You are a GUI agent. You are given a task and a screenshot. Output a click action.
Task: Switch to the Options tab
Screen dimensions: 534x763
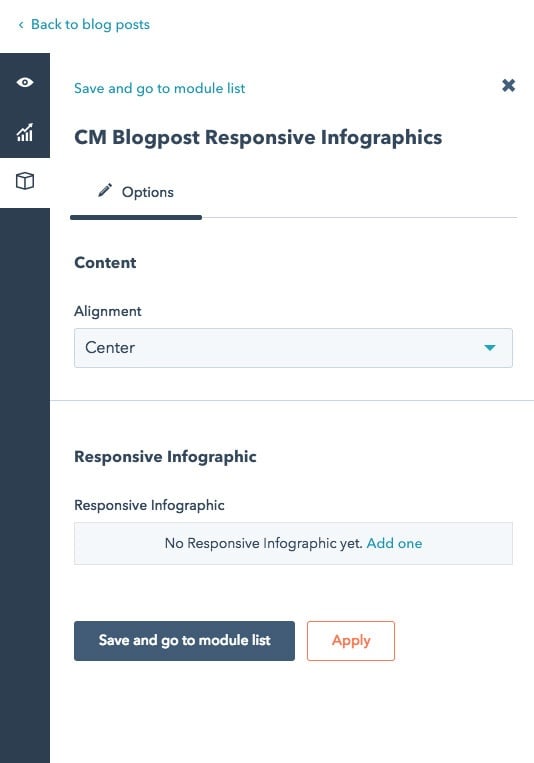point(136,192)
